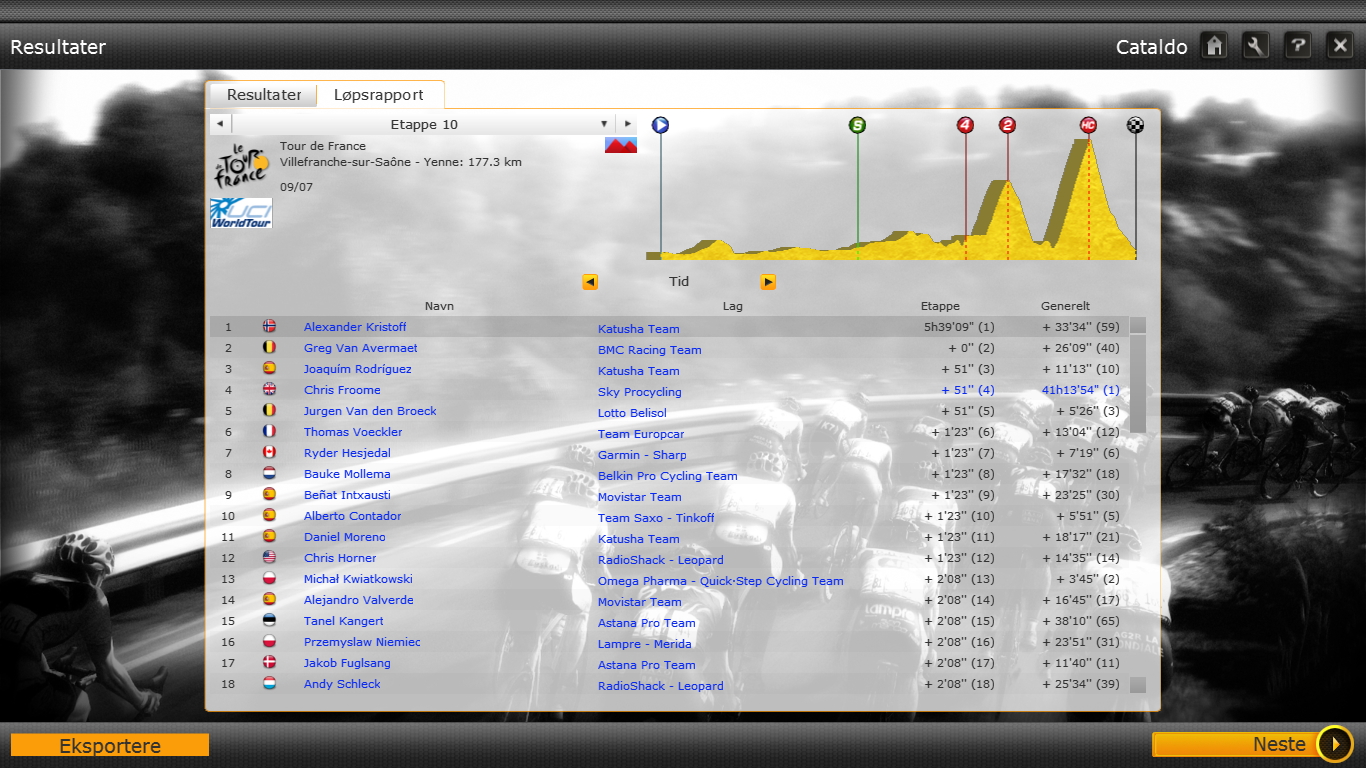1366x768 pixels.
Task: Click the mountain stage type icon
Action: (x=621, y=146)
